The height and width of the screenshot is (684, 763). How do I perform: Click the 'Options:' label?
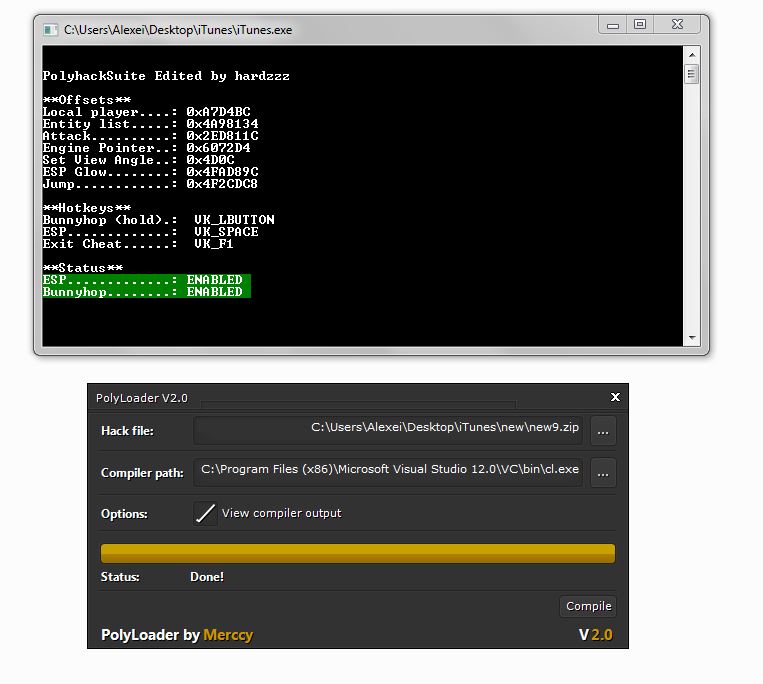124,514
